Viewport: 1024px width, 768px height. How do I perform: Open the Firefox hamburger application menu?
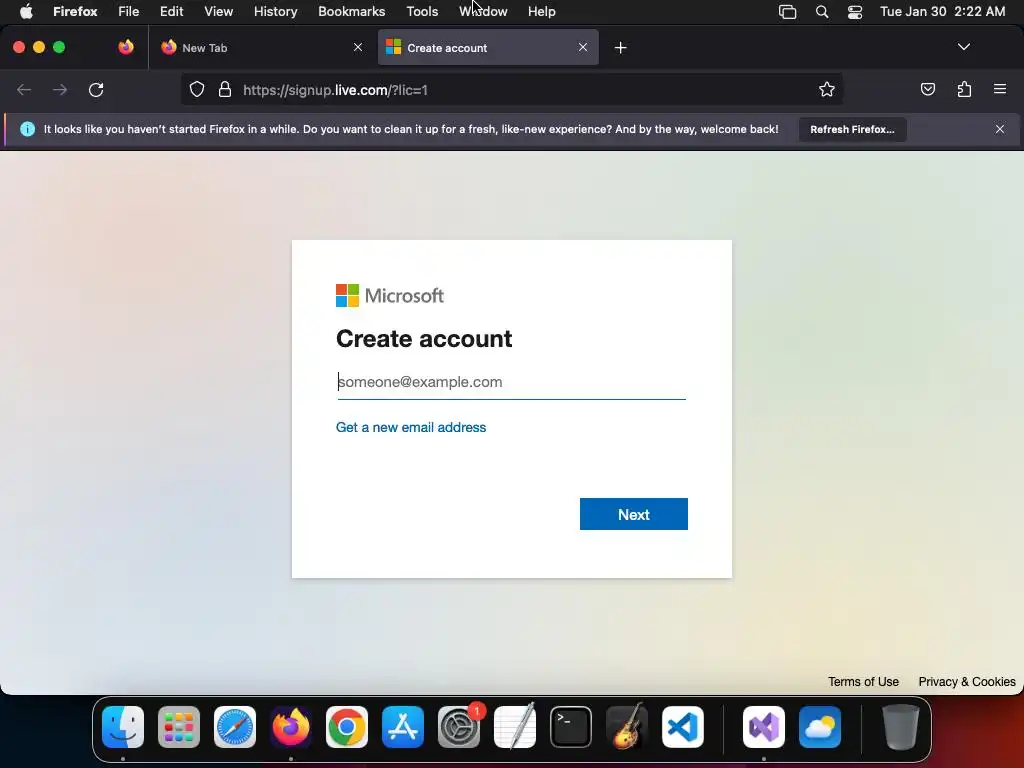pyautogui.click(x=1000, y=89)
